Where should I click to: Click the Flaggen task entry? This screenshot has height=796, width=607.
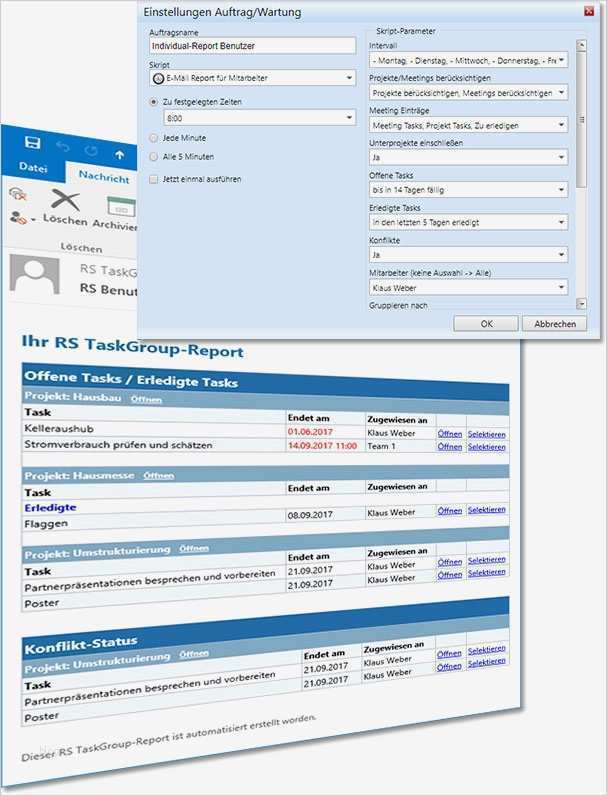46,524
